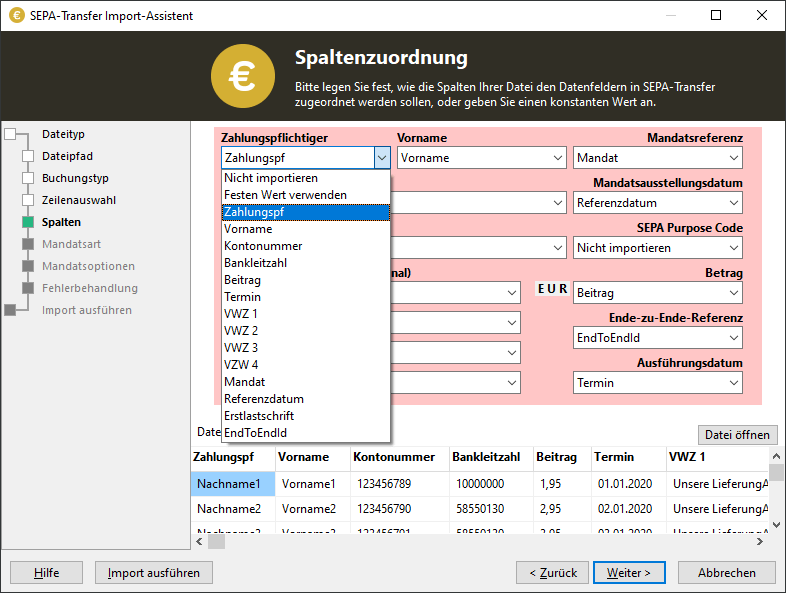
Task: Select 'EndToEndId' in the open list
Action: [306, 433]
